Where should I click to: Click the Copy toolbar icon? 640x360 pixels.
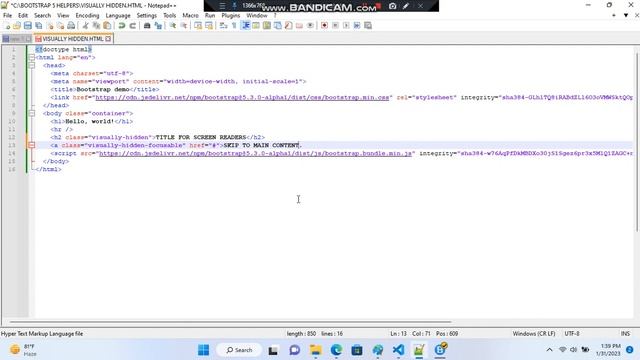[x=96, y=25]
